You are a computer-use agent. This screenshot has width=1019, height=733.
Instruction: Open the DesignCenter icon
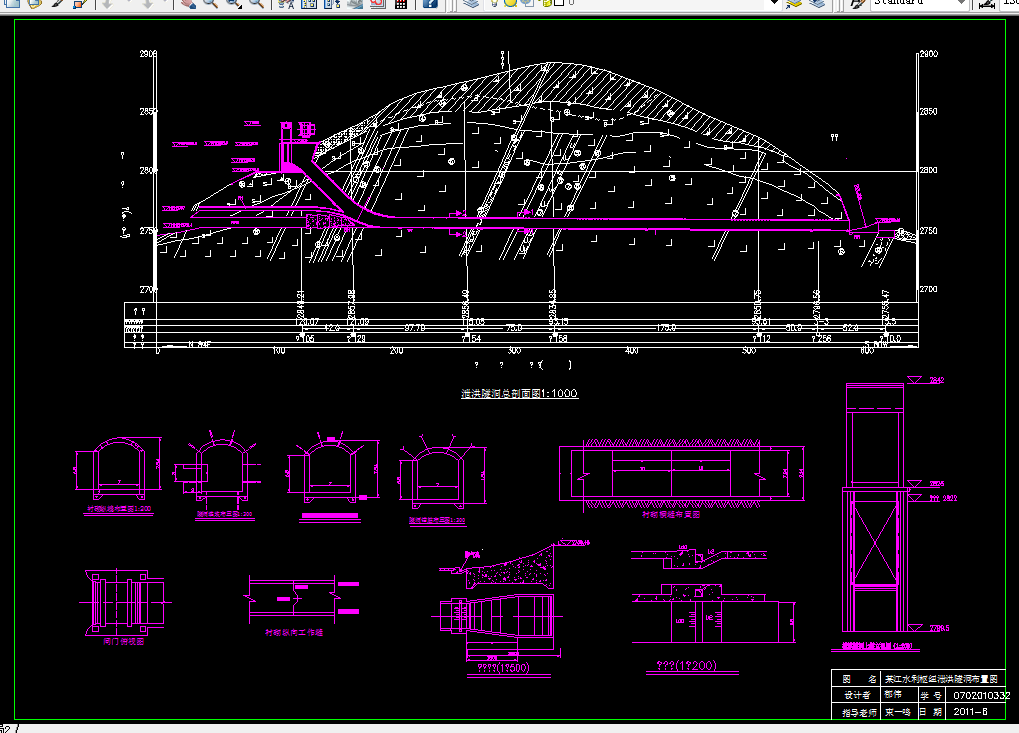309,3
